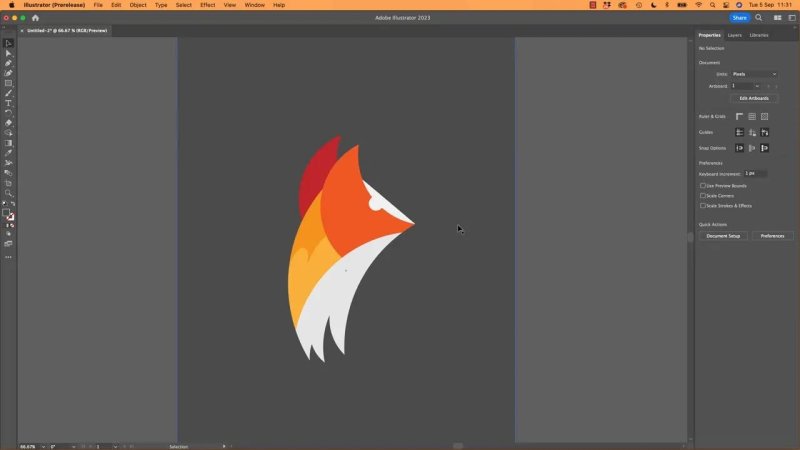The height and width of the screenshot is (450, 800).
Task: Select the Eraser tool
Action: pos(8,123)
